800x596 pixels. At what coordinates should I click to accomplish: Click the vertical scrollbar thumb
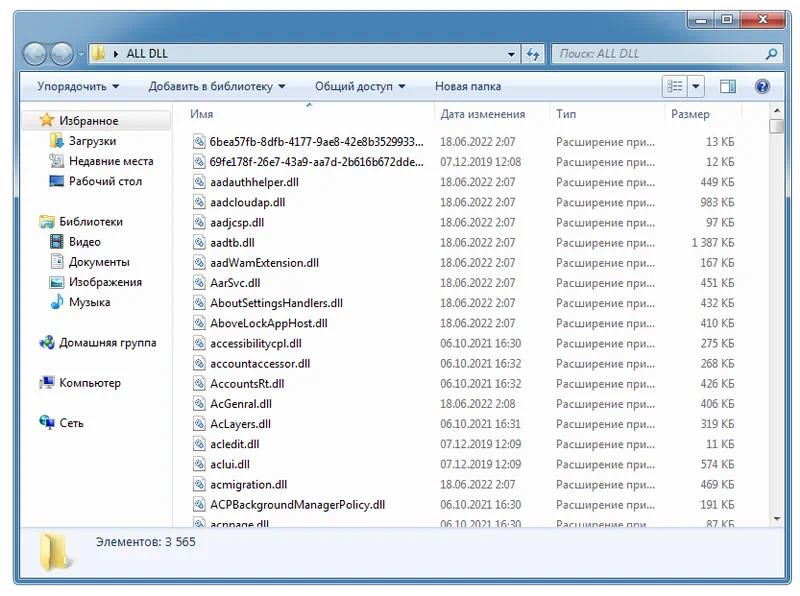(777, 126)
